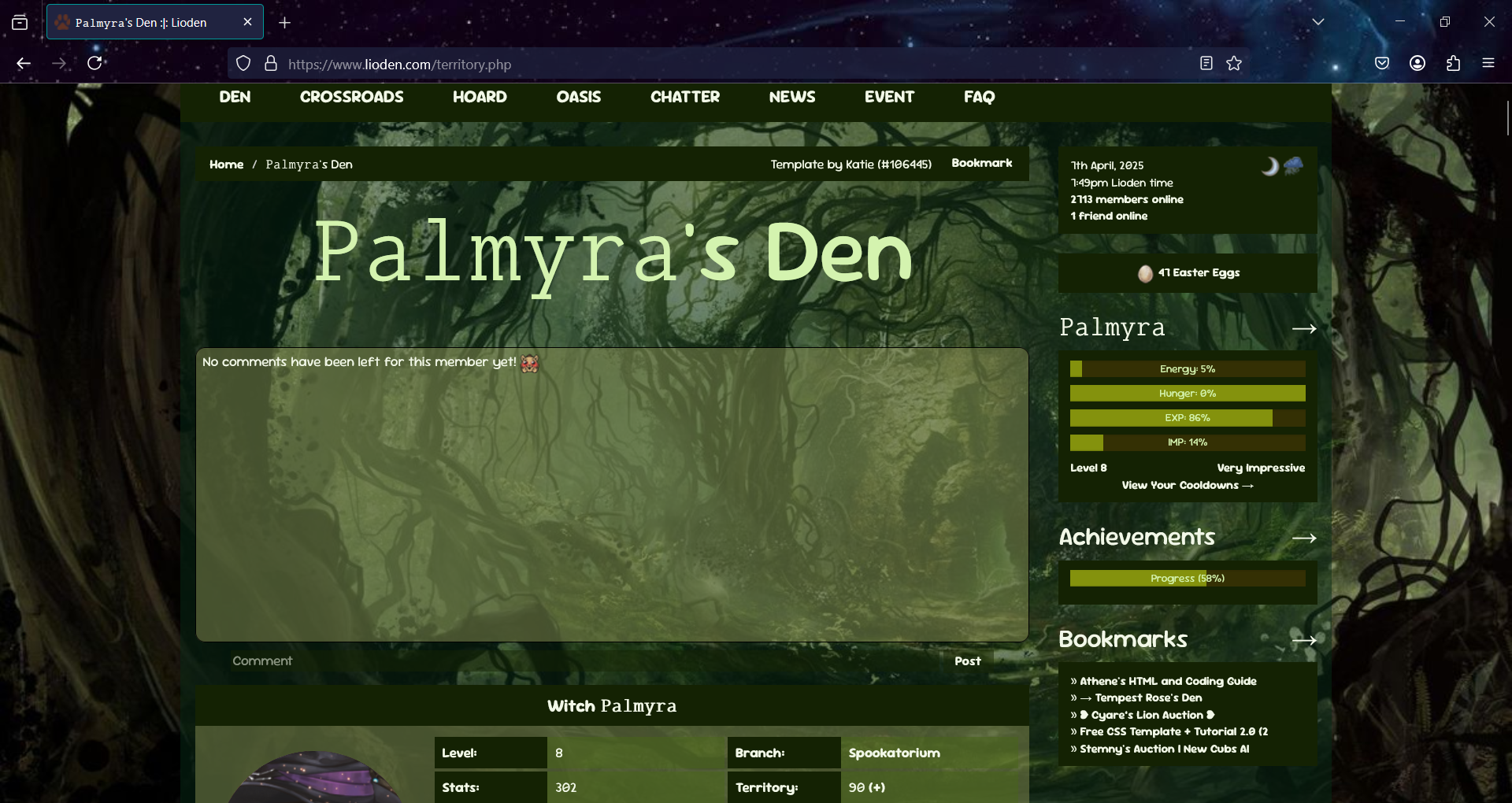Click the arrow beside Palmyra heading
The height and width of the screenshot is (803, 1512).
coord(1304,328)
